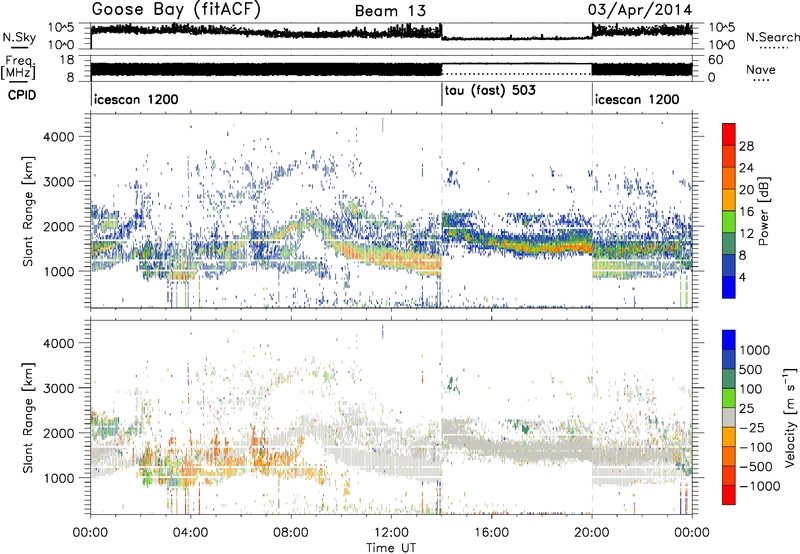Screen dimensions: 800x554
Task: Click the "icescan 1200" label starting at 20:00
Action: coord(637,99)
